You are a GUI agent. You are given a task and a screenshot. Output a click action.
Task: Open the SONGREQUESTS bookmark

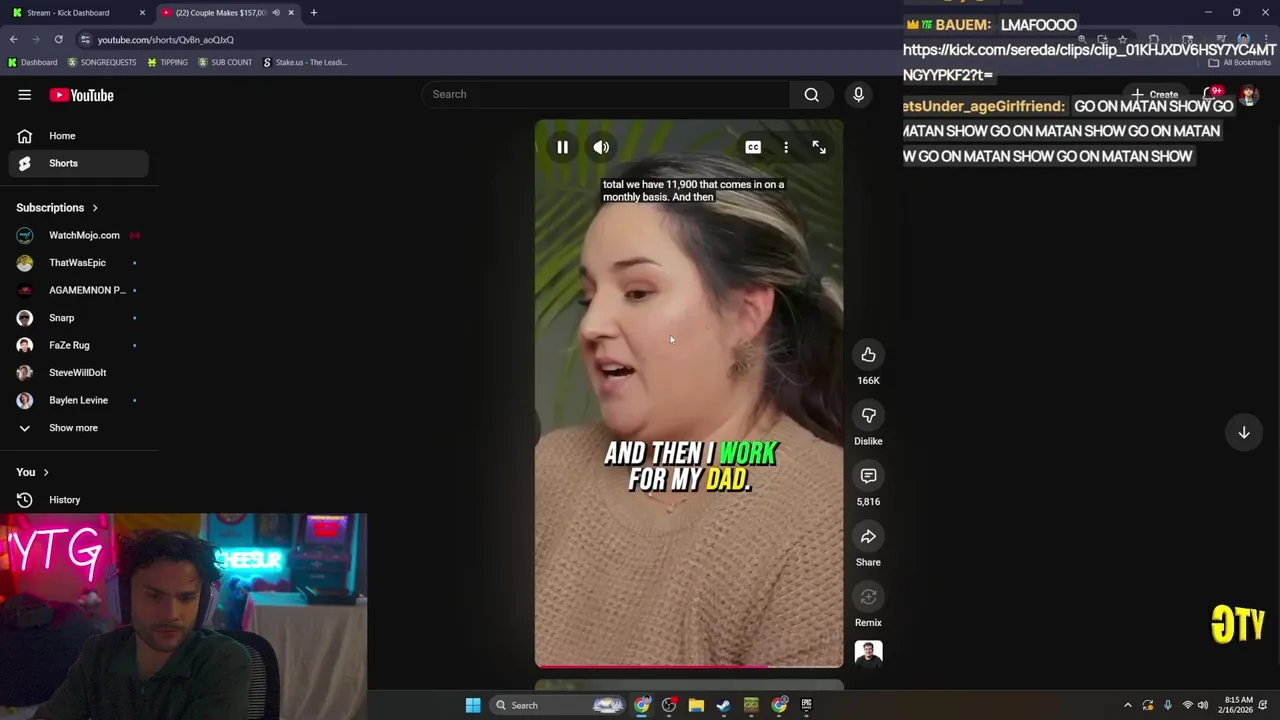102,62
